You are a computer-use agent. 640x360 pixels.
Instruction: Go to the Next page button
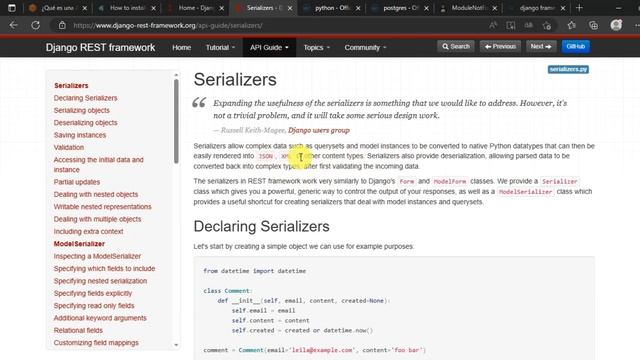541,47
